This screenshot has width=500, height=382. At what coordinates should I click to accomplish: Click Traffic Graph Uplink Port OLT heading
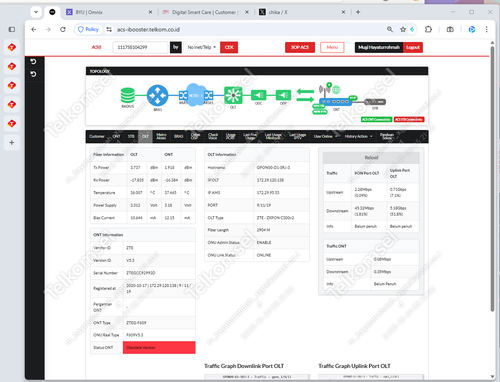[354, 366]
